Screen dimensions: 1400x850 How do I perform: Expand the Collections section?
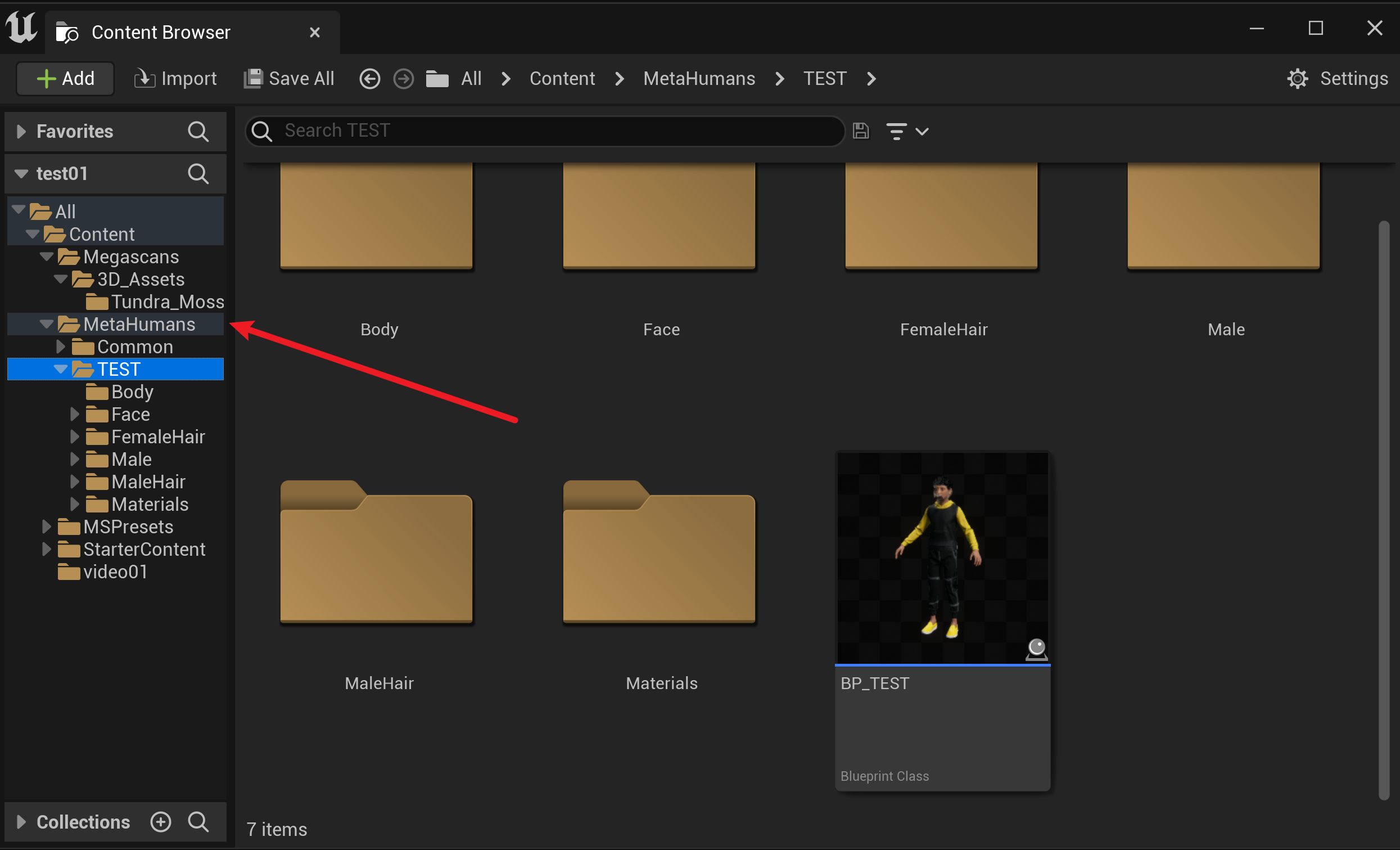21,821
